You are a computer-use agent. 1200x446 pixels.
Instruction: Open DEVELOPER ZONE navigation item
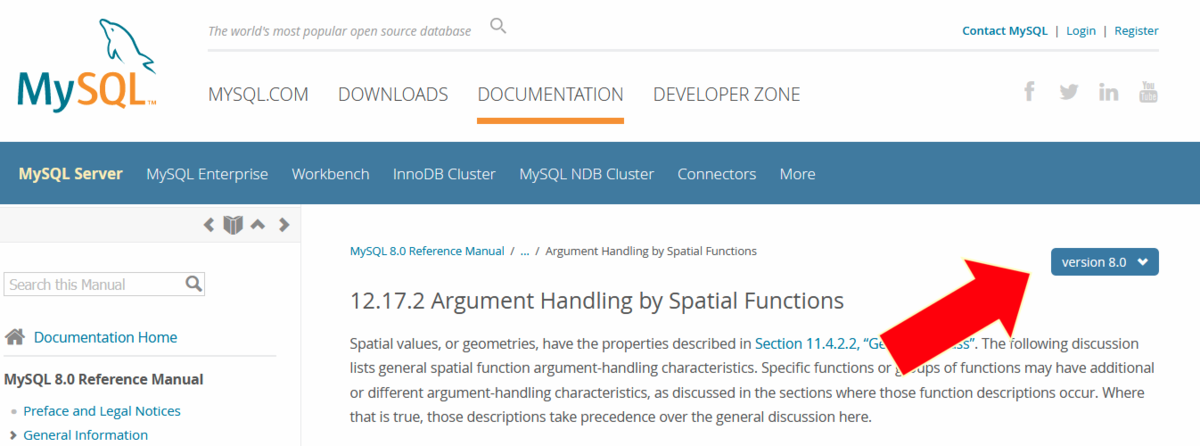[x=726, y=94]
